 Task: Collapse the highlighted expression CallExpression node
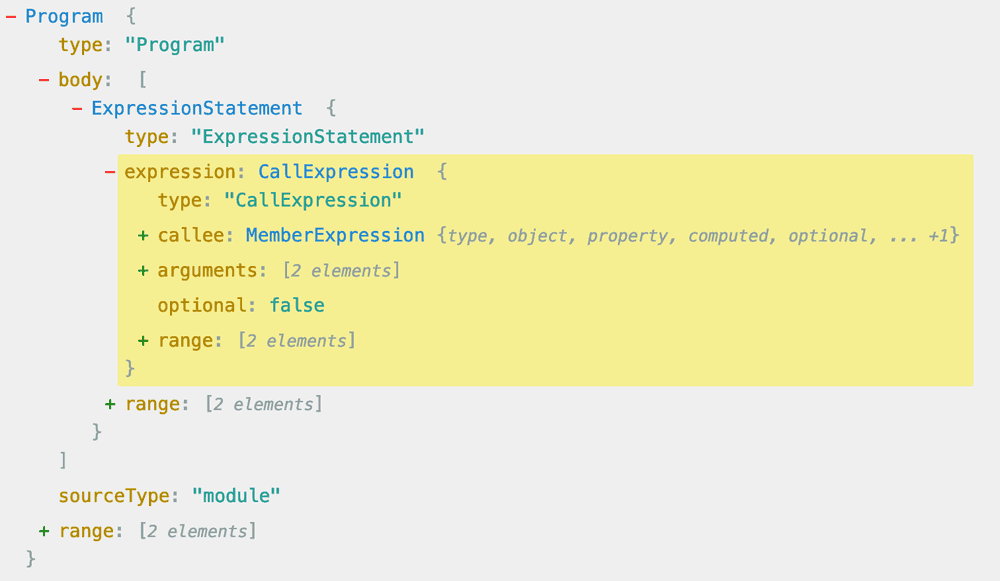coord(109,171)
